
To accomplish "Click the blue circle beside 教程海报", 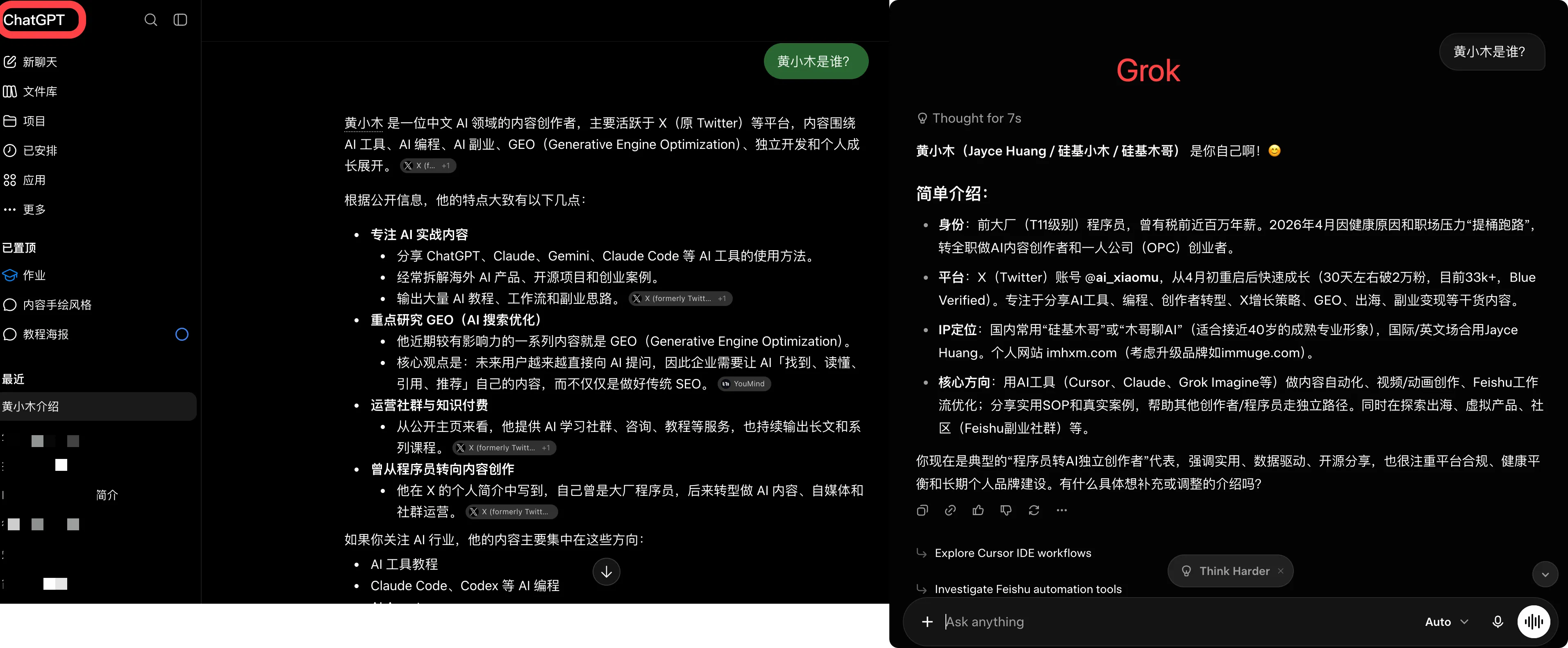I will click(x=182, y=334).
